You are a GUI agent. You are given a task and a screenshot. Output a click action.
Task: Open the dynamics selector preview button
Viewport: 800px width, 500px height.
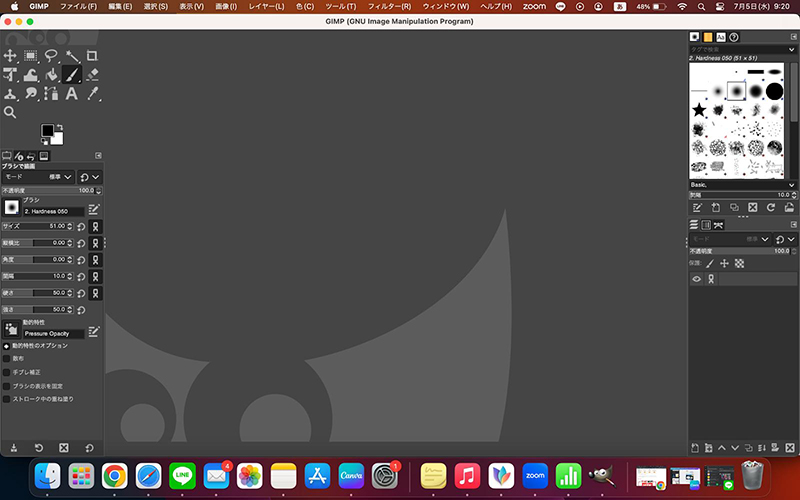11,330
